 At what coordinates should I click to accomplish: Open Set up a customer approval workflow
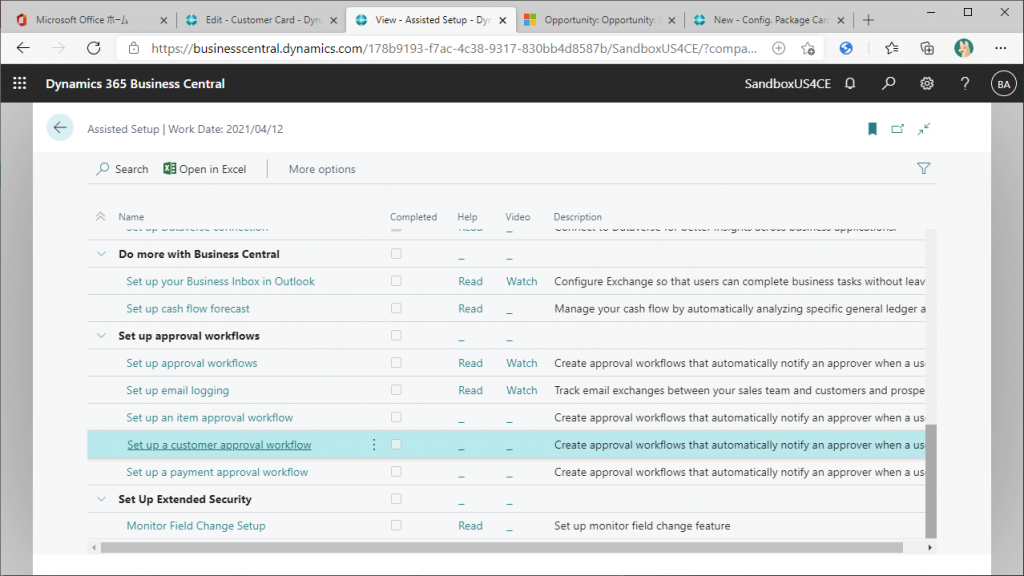point(219,445)
